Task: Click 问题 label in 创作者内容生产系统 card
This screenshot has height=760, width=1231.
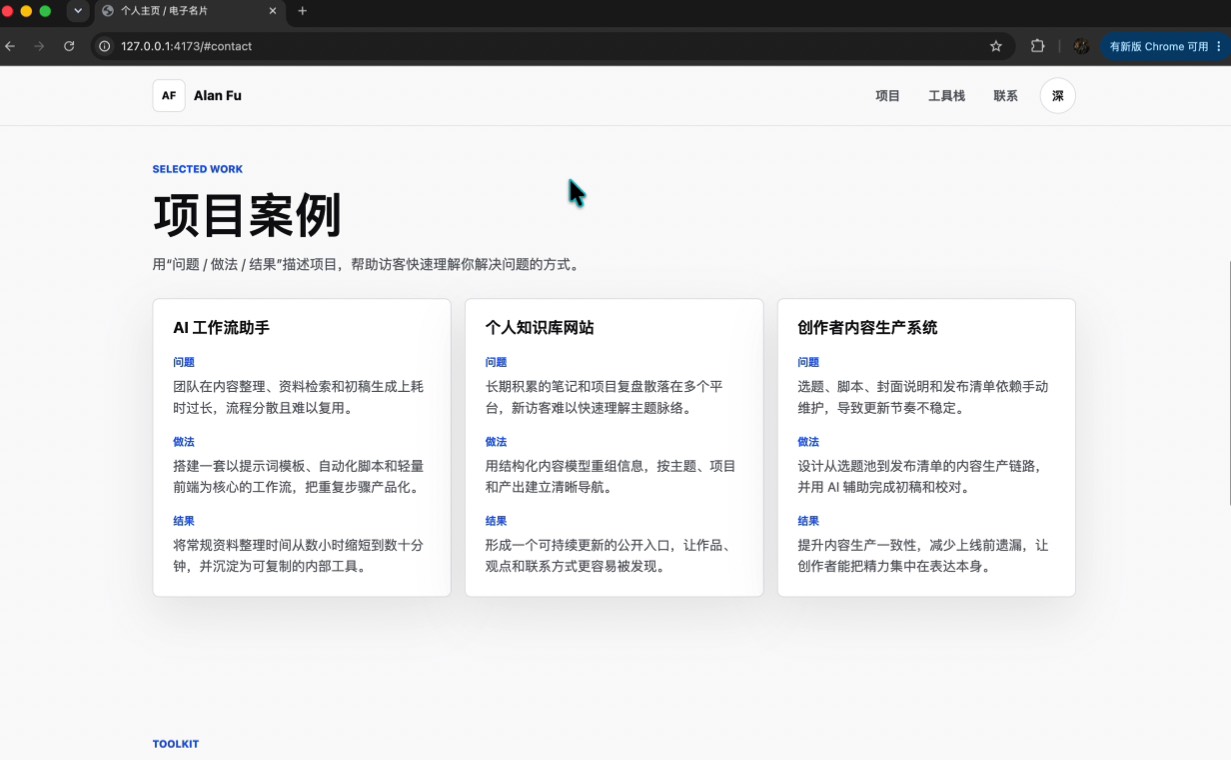Action: [809, 362]
